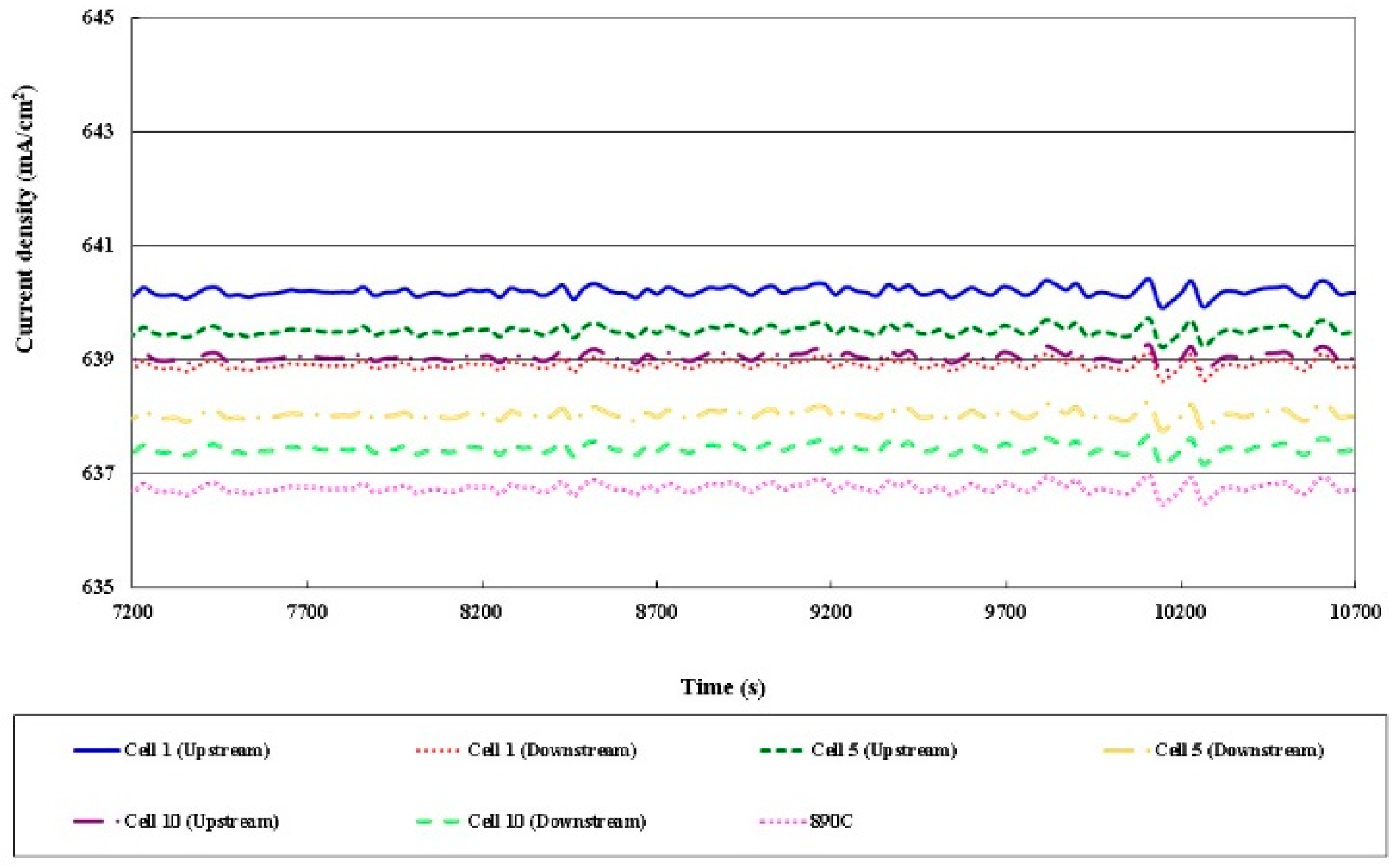Click the Time (s) axis title
This screenshot has width=1395, height=868.
[723, 687]
